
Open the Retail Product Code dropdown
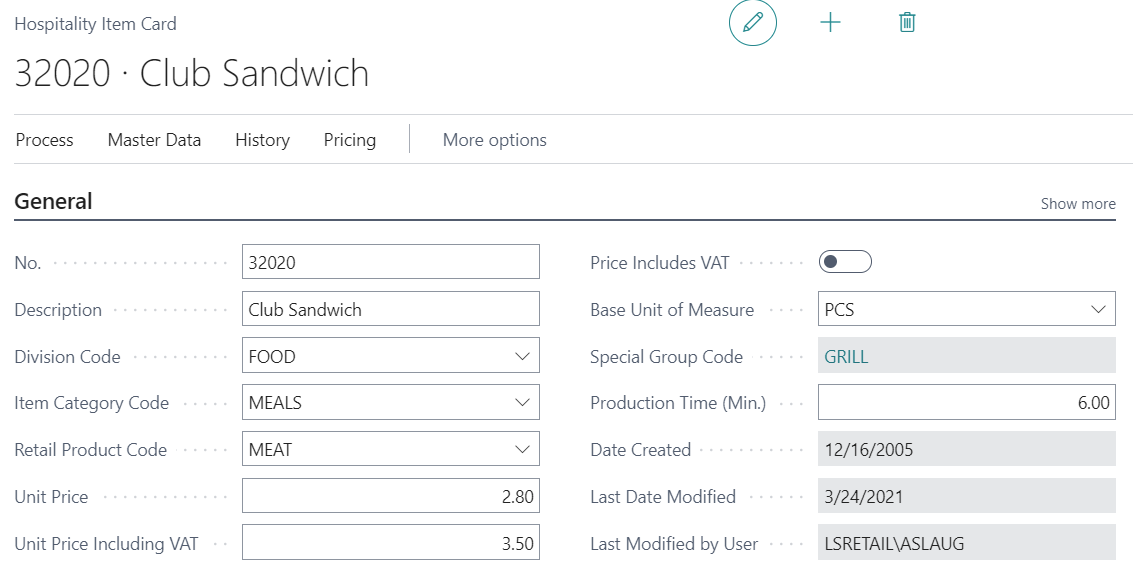521,450
